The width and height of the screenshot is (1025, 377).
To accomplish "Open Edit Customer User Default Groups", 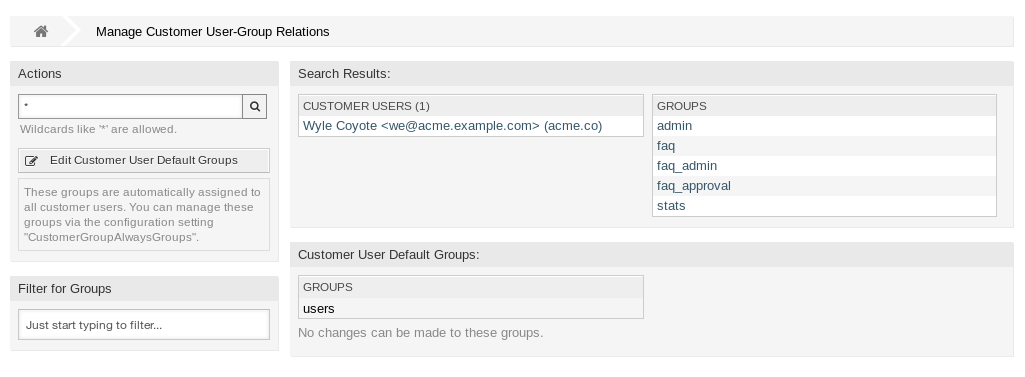I will [x=144, y=161].
